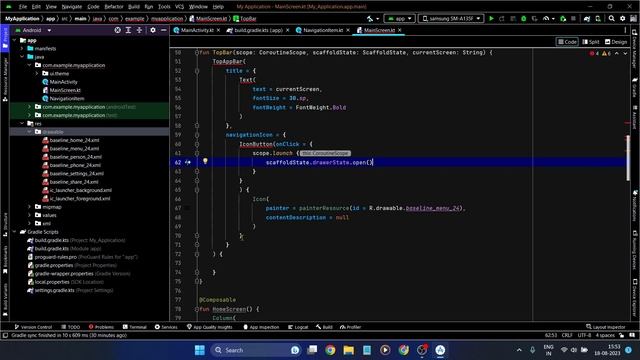Click Select Opened File target icon
The image size is (640, 360).
pos(118,30)
